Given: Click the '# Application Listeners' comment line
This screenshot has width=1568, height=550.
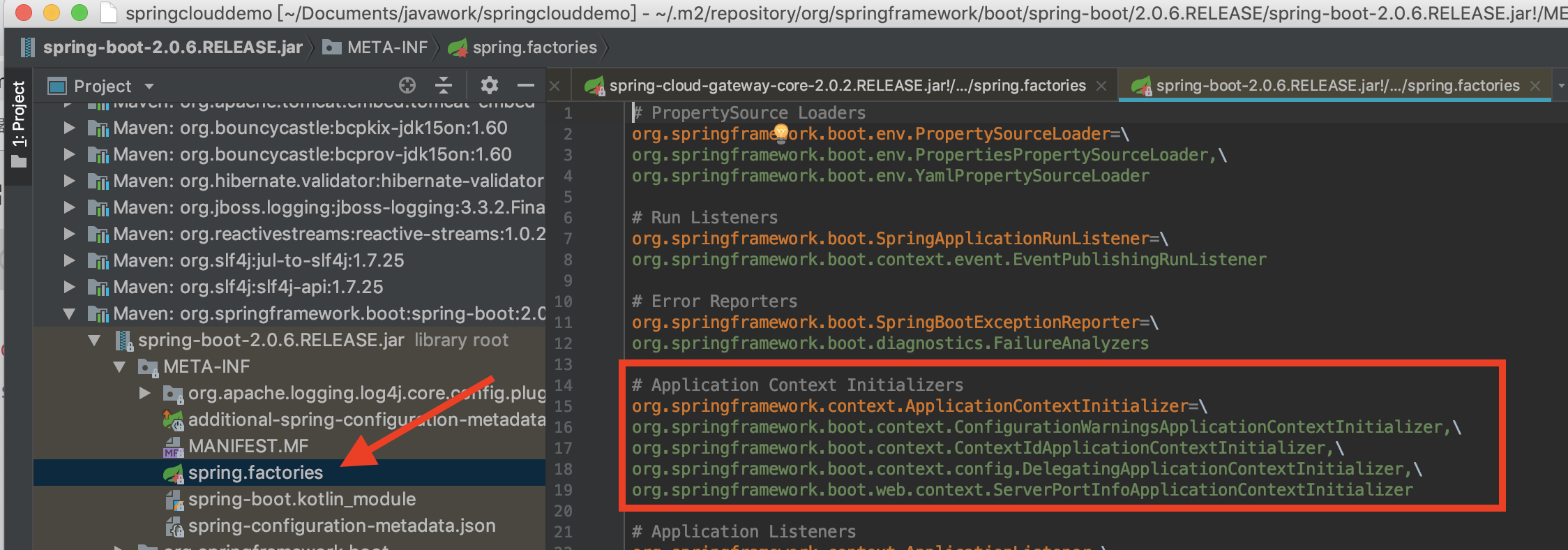Looking at the screenshot, I should (x=744, y=532).
